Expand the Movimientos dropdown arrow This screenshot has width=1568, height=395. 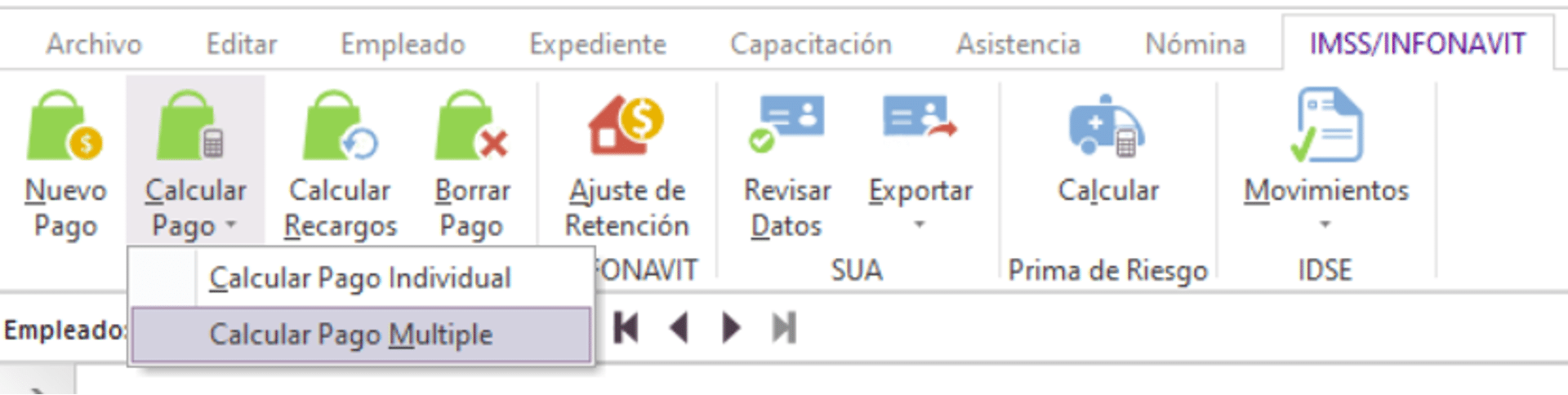point(1325,224)
